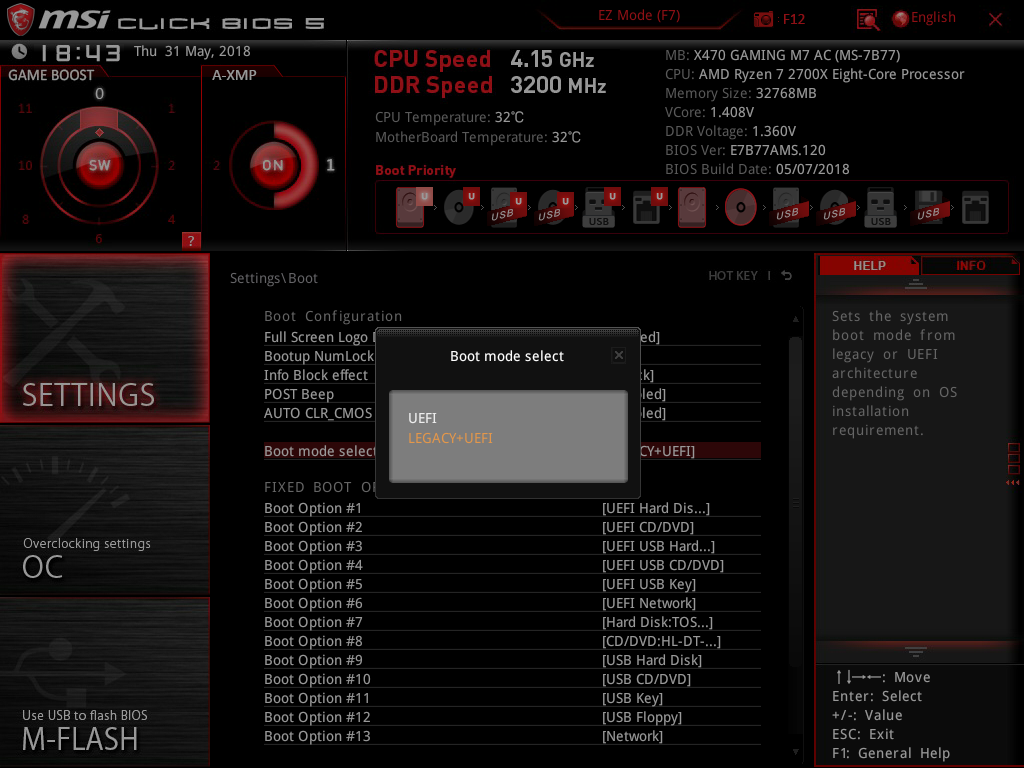Open the SETTINGS section
Image resolution: width=1024 pixels, height=768 pixels.
104,338
